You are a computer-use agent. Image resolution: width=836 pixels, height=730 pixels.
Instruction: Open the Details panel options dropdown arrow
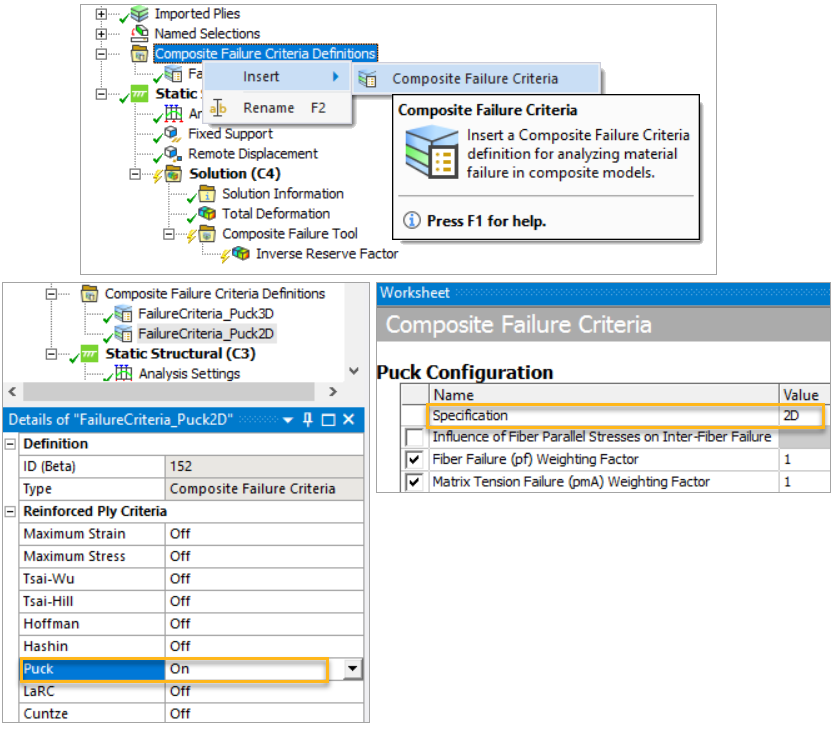288,420
